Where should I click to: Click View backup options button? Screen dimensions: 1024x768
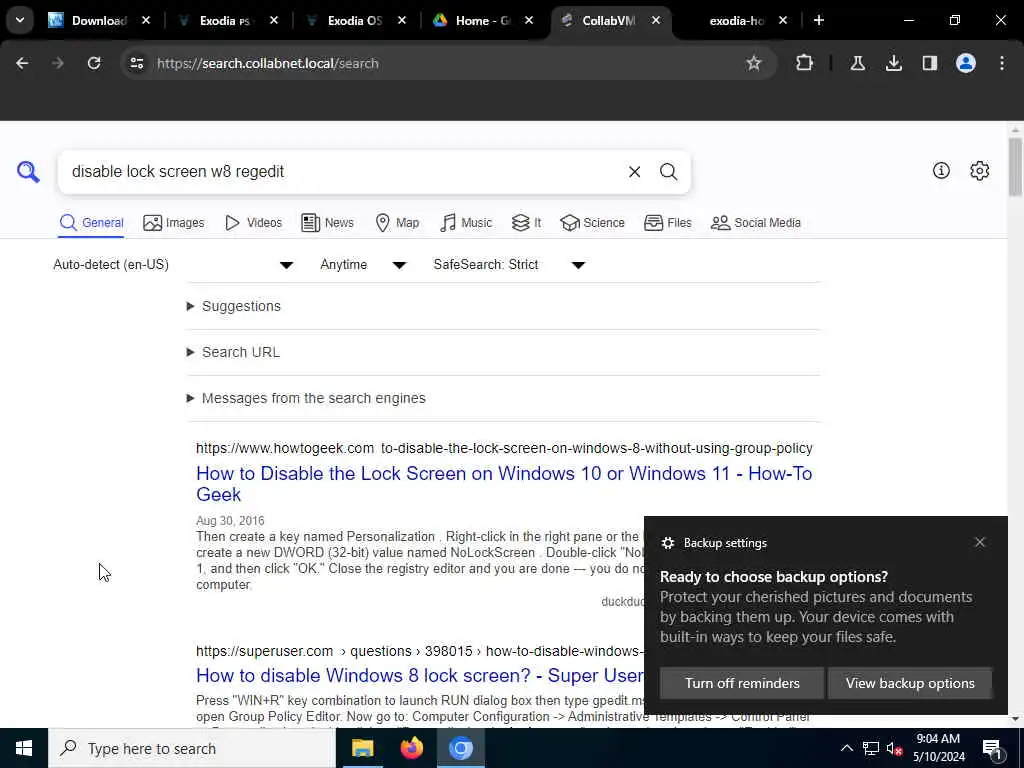[910, 683]
